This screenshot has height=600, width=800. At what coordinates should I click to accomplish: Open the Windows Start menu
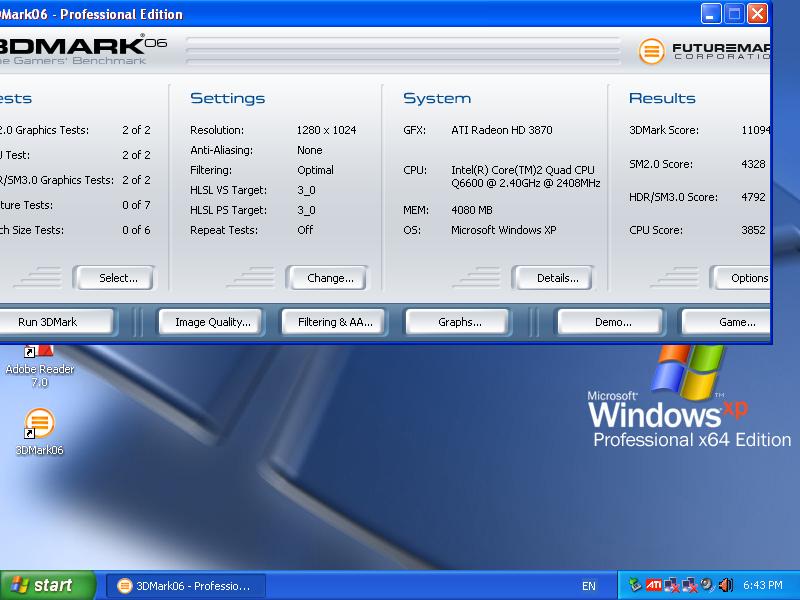click(x=47, y=585)
